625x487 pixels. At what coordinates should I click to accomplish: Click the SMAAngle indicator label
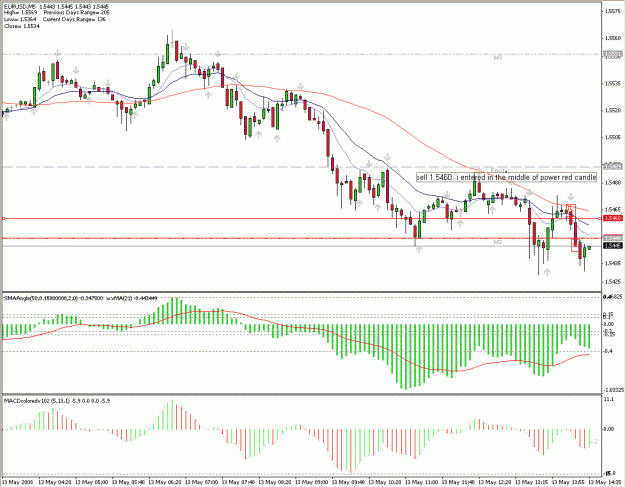(80, 298)
